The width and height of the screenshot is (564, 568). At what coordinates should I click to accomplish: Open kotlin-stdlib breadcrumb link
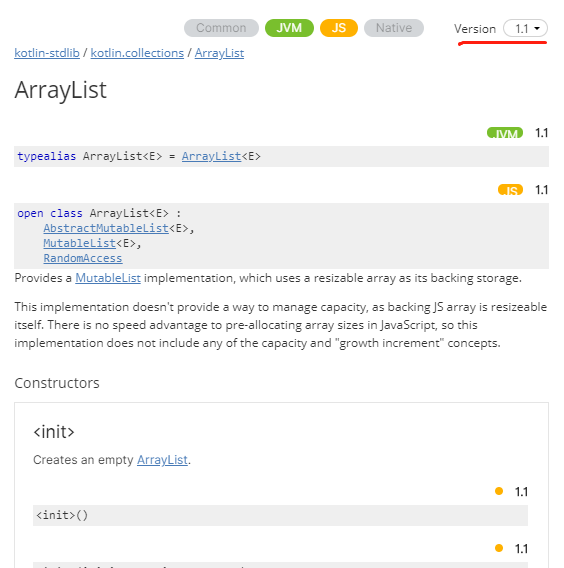click(x=47, y=53)
